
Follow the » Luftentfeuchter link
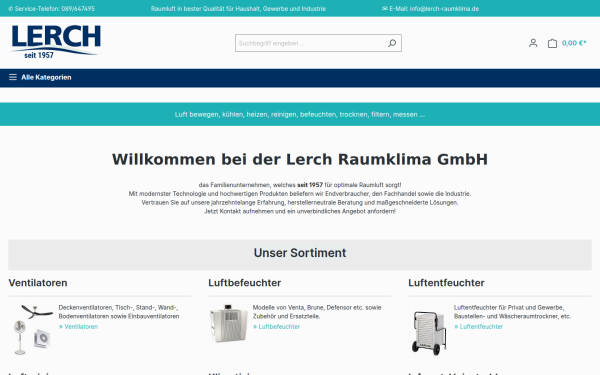point(478,327)
